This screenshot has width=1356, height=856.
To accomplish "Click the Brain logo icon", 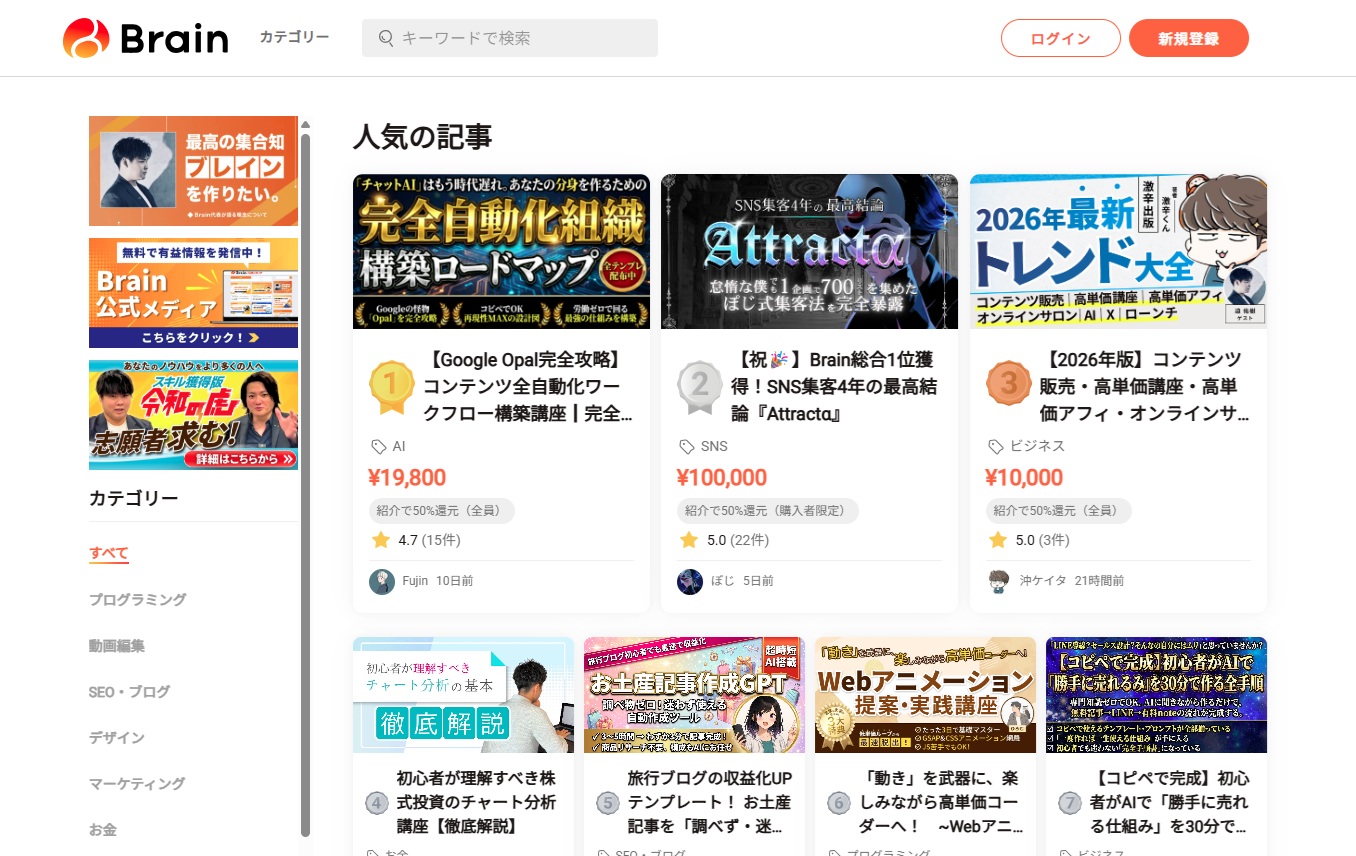I will click(x=86, y=39).
